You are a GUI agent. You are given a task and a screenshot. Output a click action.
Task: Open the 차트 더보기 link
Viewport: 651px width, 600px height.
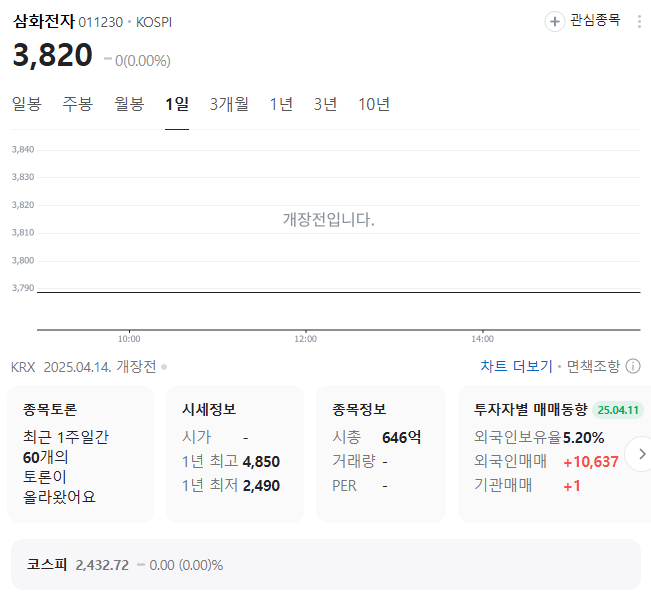[x=516, y=366]
